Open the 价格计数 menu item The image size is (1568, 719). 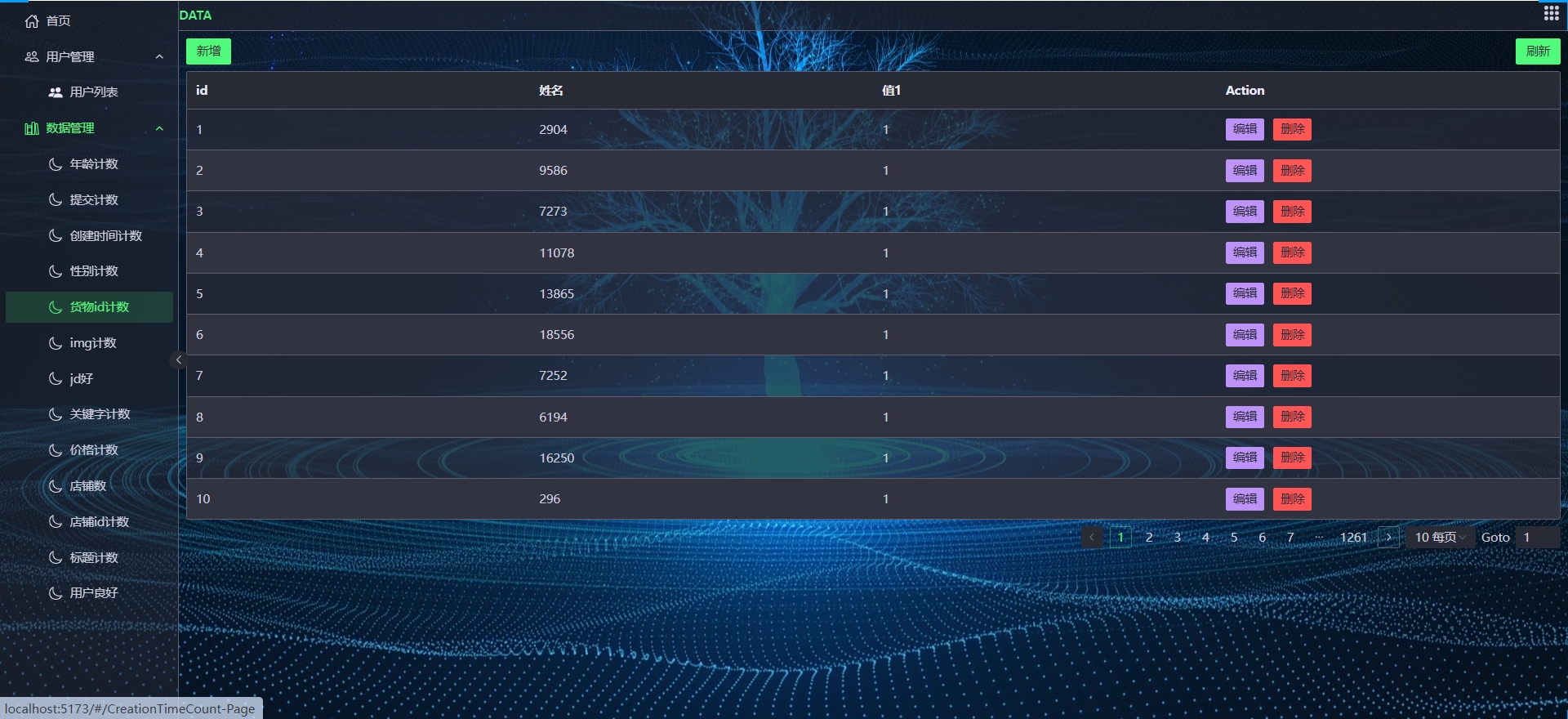[x=94, y=450]
